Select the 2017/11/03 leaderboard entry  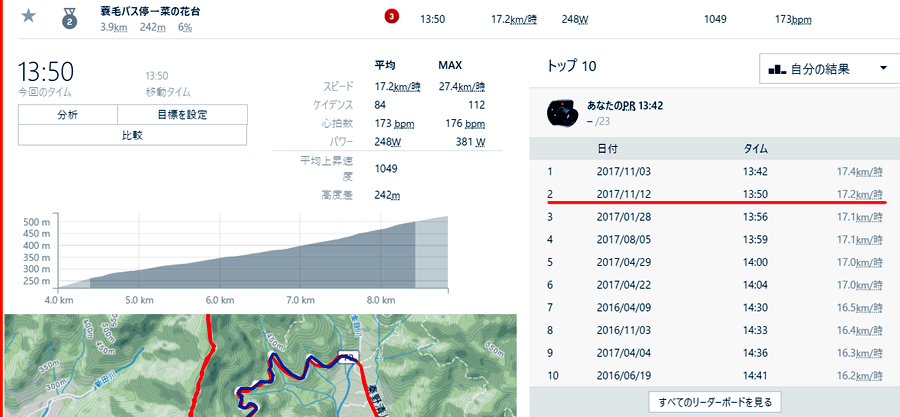(x=622, y=172)
